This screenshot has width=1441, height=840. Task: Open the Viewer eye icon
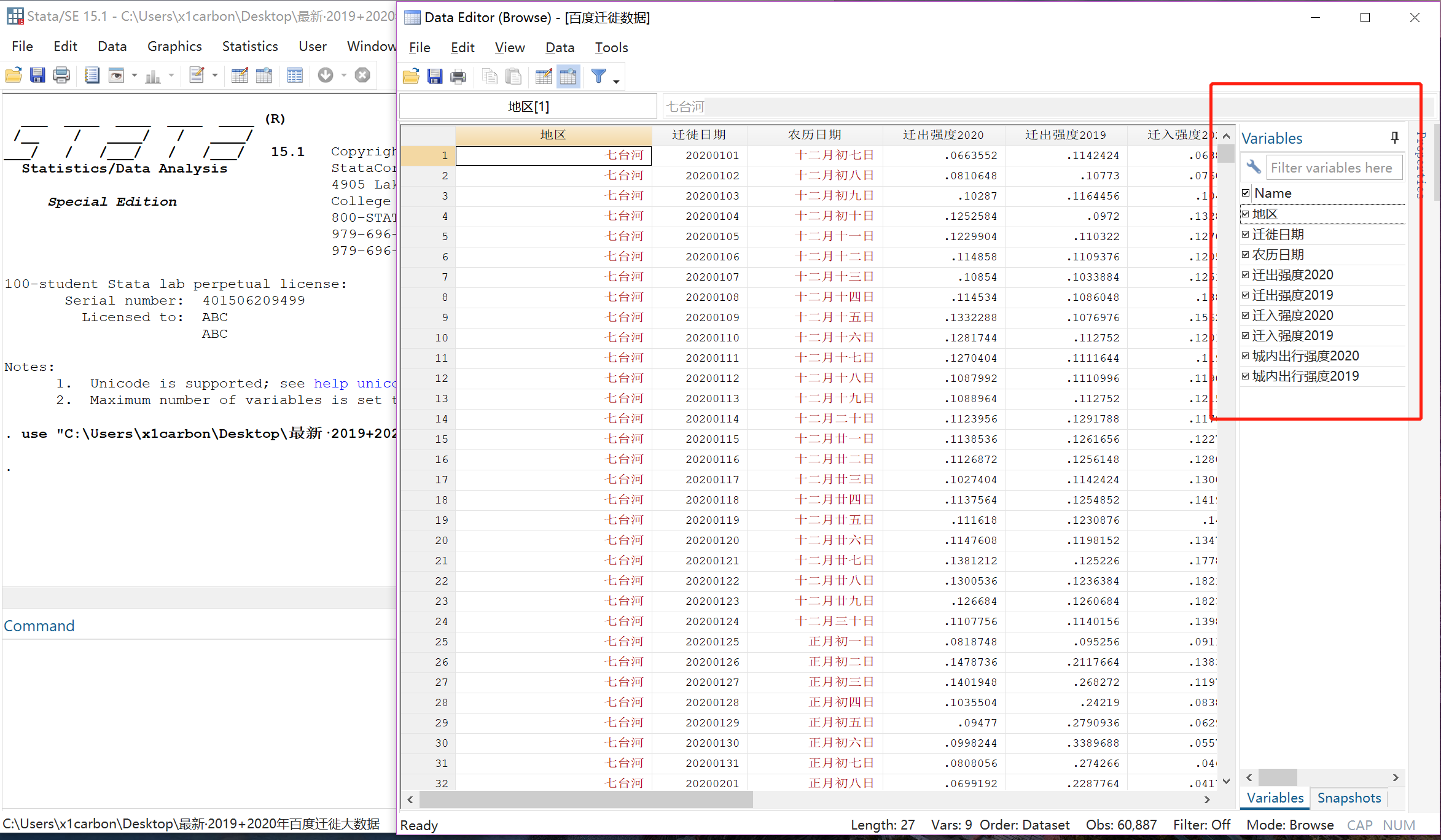coord(116,76)
